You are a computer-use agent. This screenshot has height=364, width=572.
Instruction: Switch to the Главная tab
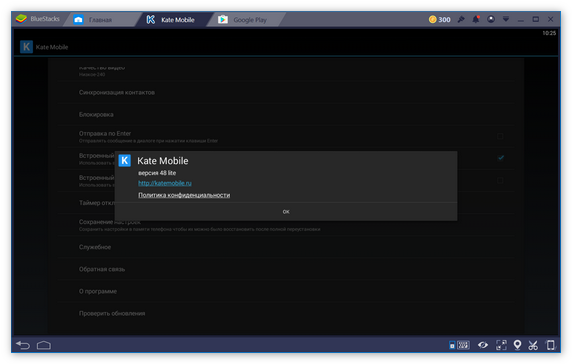[100, 20]
